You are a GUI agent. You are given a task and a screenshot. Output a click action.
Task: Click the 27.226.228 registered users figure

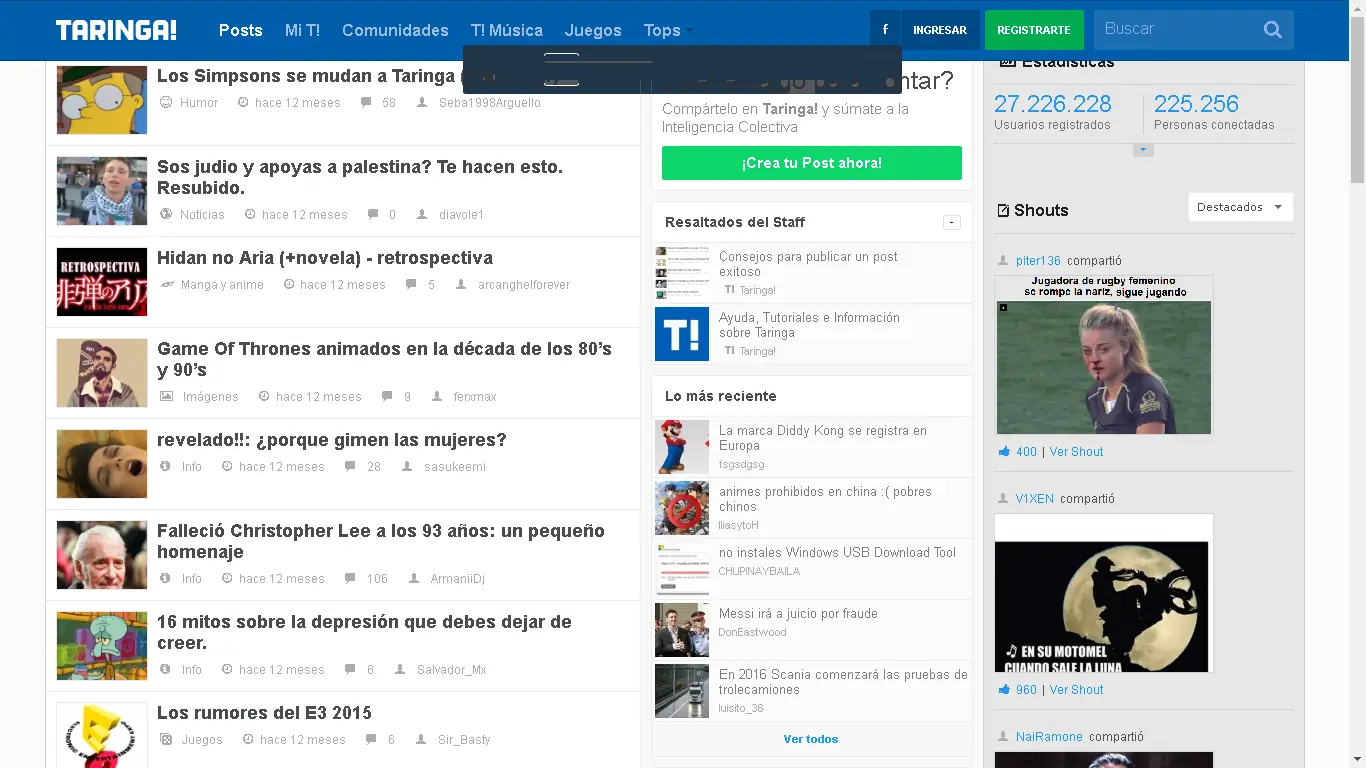(x=1053, y=104)
